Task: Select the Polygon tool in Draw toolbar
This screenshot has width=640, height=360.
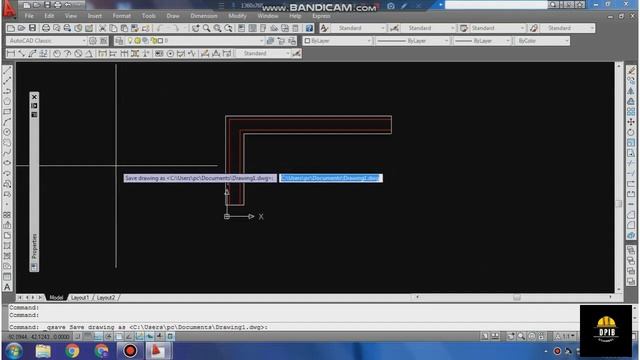Action: [x=7, y=101]
